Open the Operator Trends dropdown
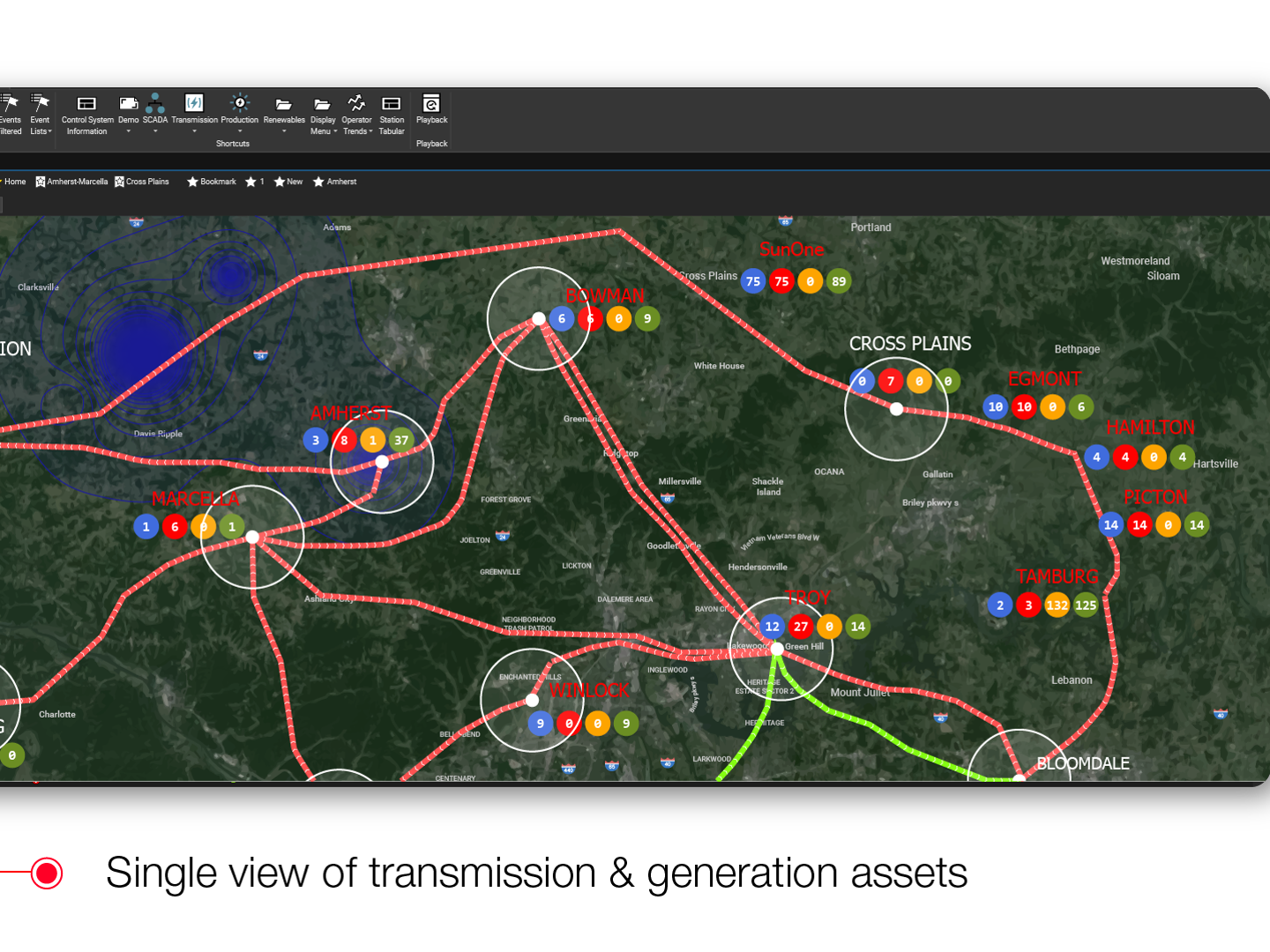This screenshot has width=1270, height=952. pos(356,115)
